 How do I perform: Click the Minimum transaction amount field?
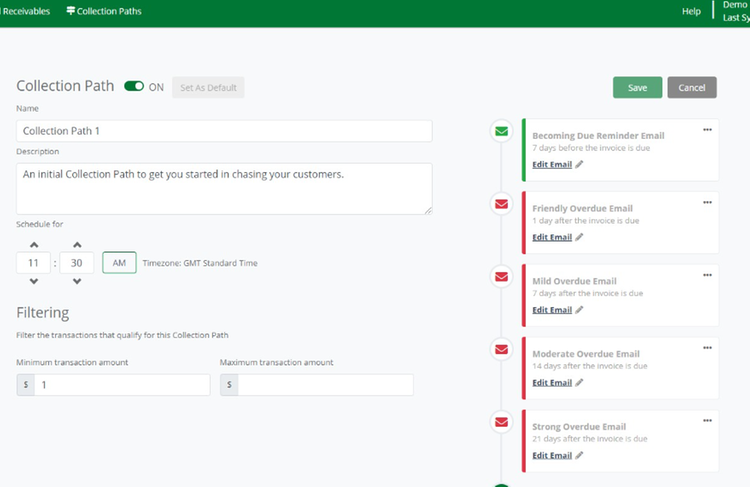121,385
